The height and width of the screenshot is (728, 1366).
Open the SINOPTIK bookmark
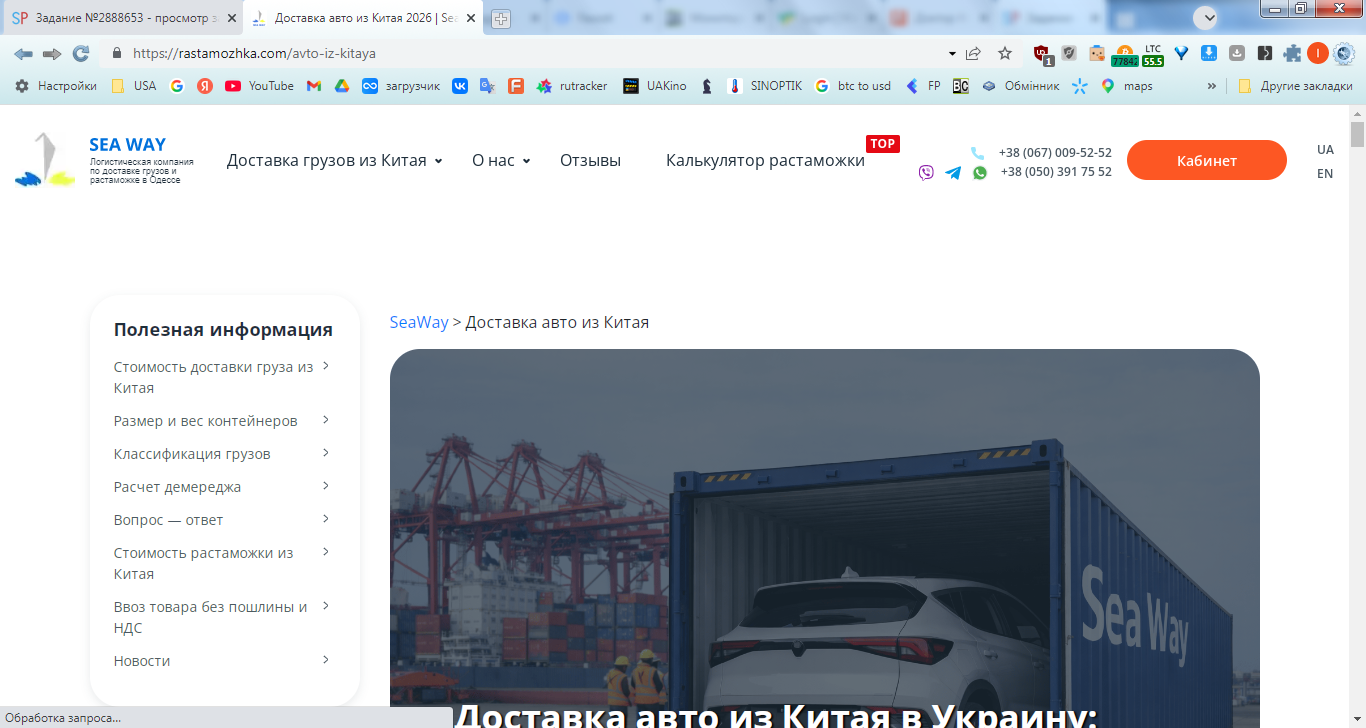pyautogui.click(x=765, y=86)
